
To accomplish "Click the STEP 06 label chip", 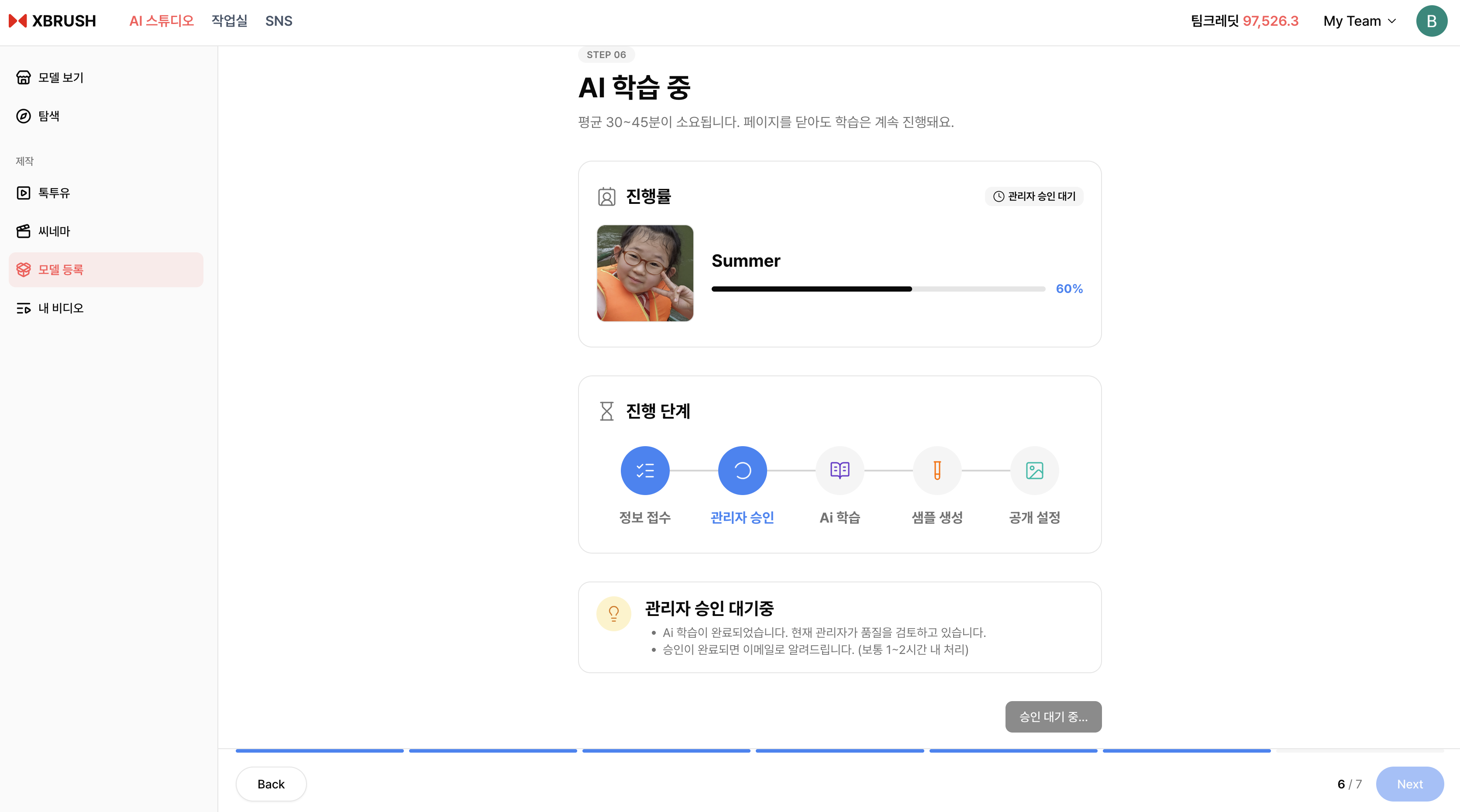I will point(606,55).
